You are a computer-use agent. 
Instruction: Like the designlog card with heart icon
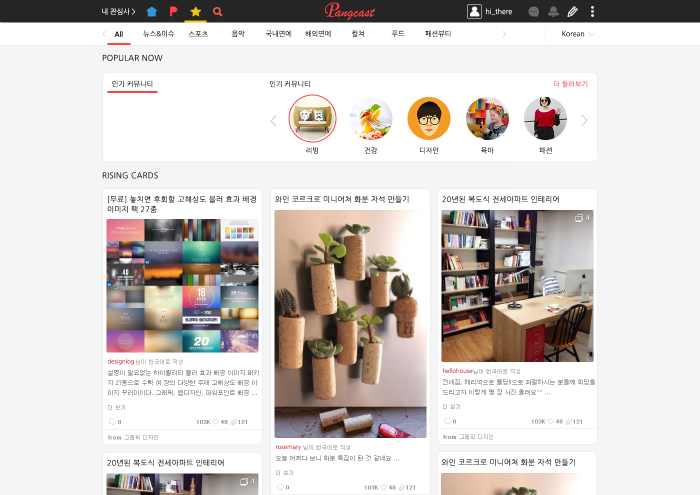216,422
